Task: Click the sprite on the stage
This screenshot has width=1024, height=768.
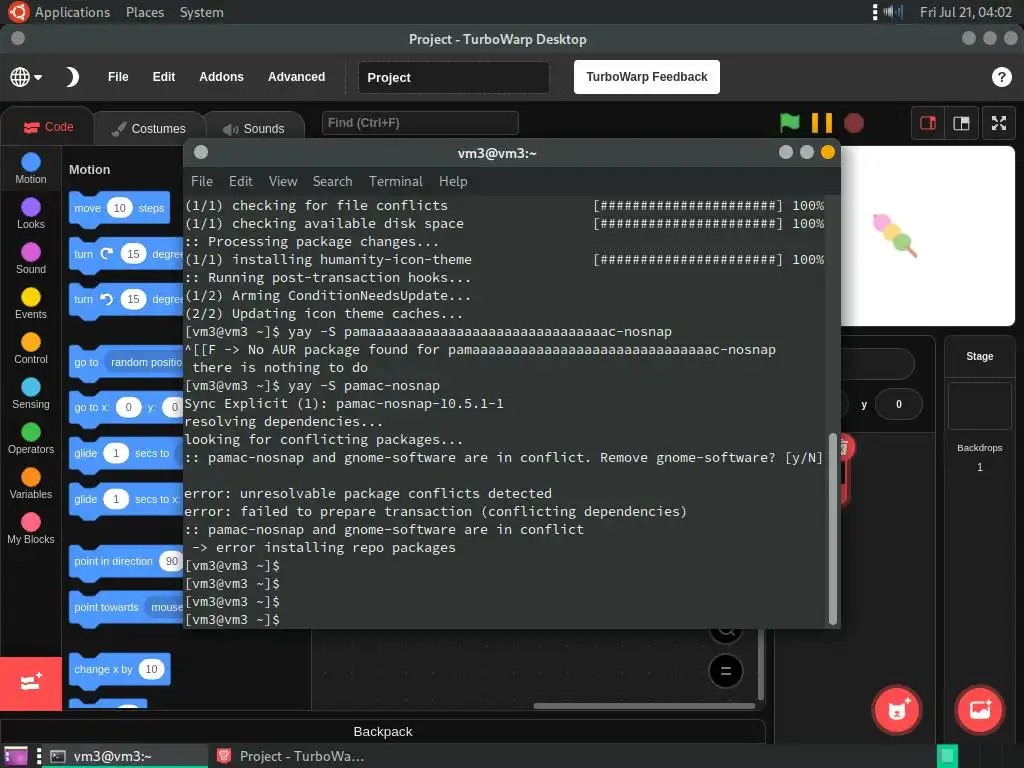Action: 895,235
